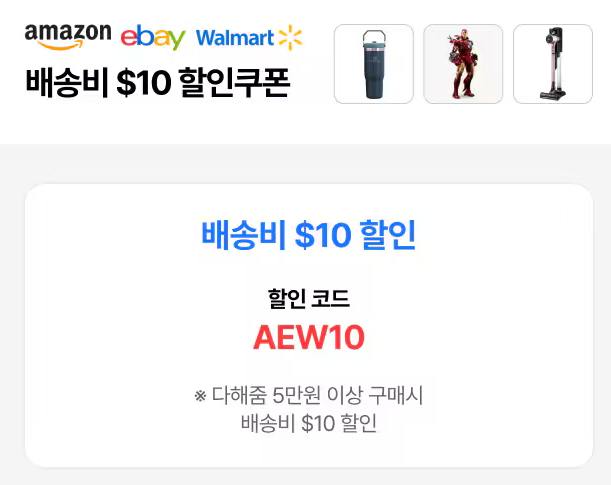611x485 pixels.
Task: Click the banner title 배송비 $10 할인쿠폰
Action: pyautogui.click(x=158, y=84)
